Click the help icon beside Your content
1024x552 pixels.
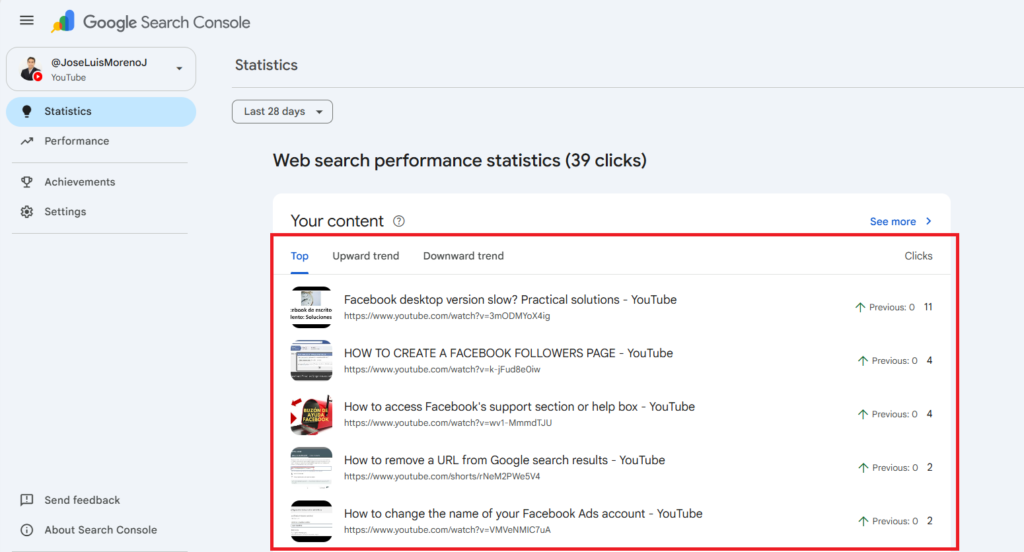pos(398,221)
